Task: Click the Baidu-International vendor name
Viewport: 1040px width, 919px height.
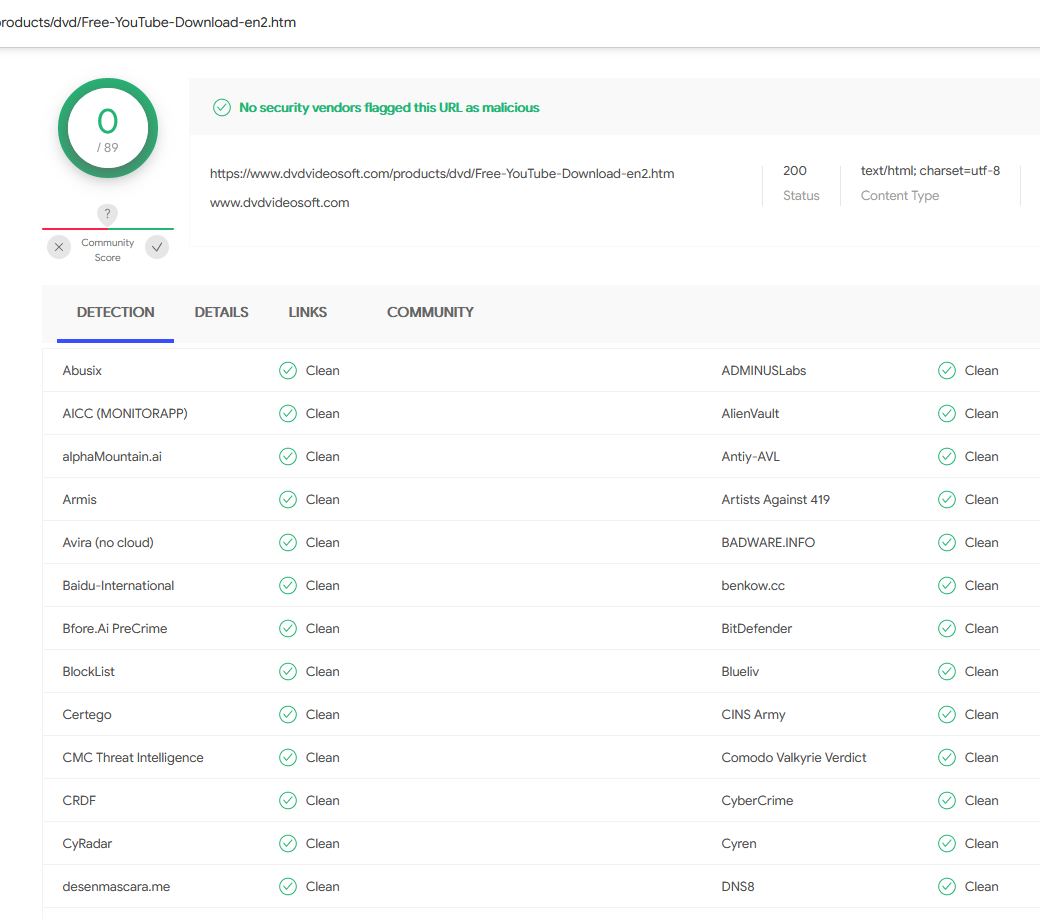Action: pyautogui.click(x=118, y=585)
